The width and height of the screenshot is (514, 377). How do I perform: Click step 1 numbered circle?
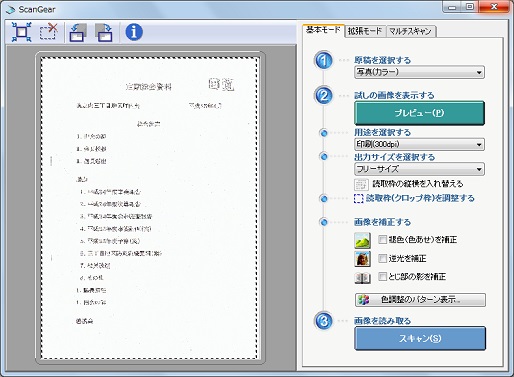coord(323,61)
